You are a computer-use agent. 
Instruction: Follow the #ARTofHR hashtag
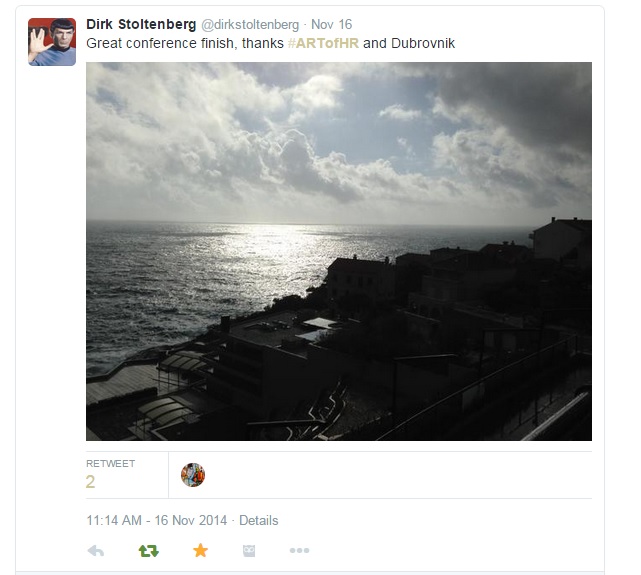coord(323,43)
